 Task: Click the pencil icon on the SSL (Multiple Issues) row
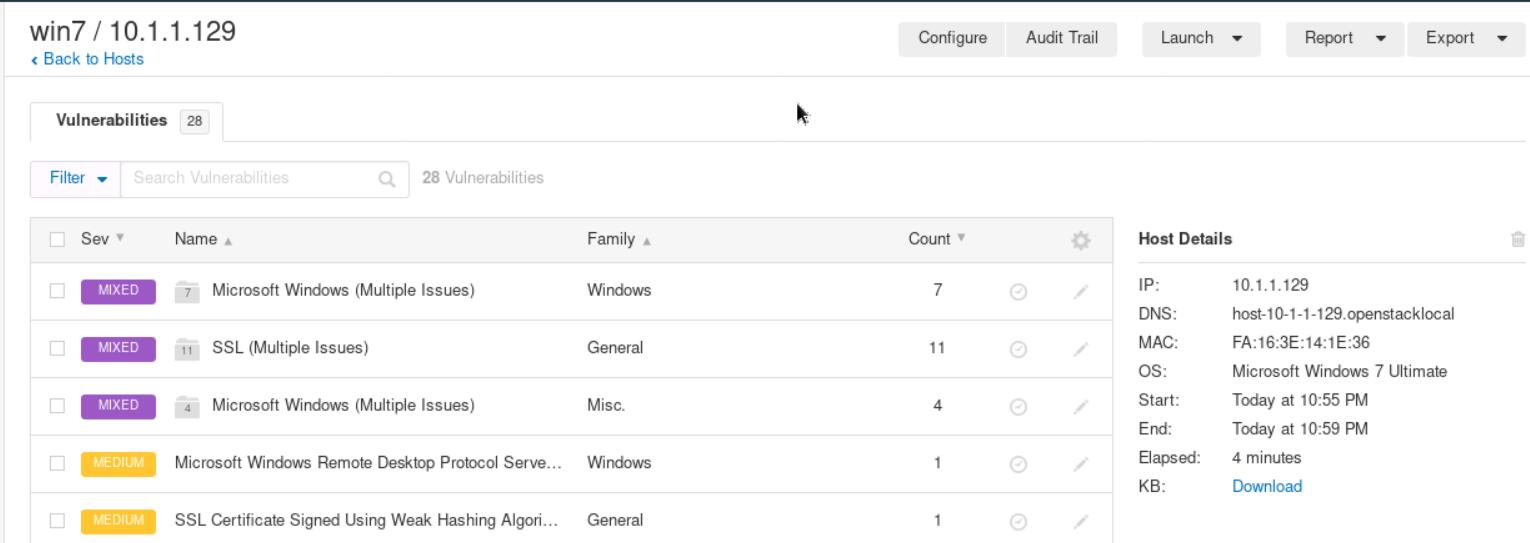tap(1079, 350)
